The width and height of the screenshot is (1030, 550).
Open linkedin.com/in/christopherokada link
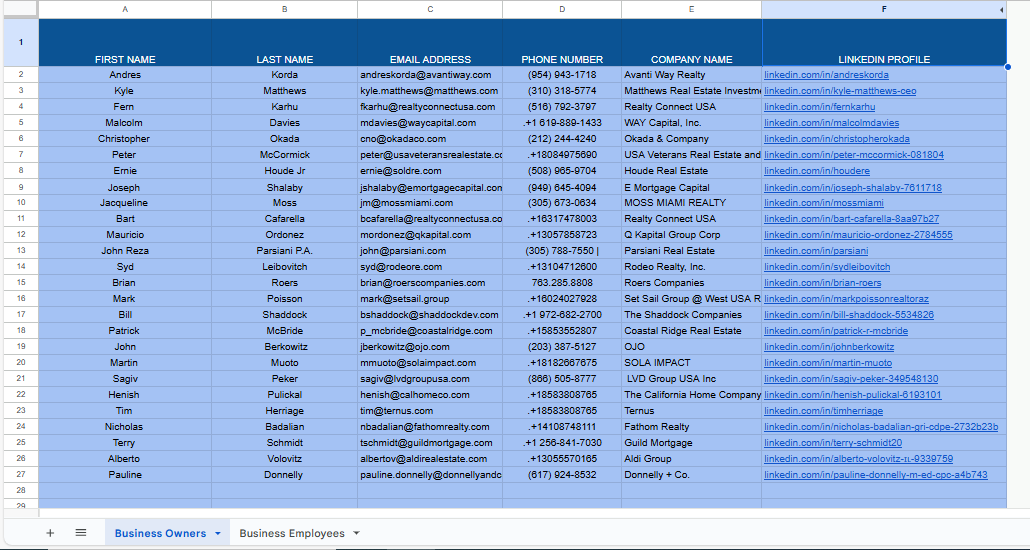(837, 139)
